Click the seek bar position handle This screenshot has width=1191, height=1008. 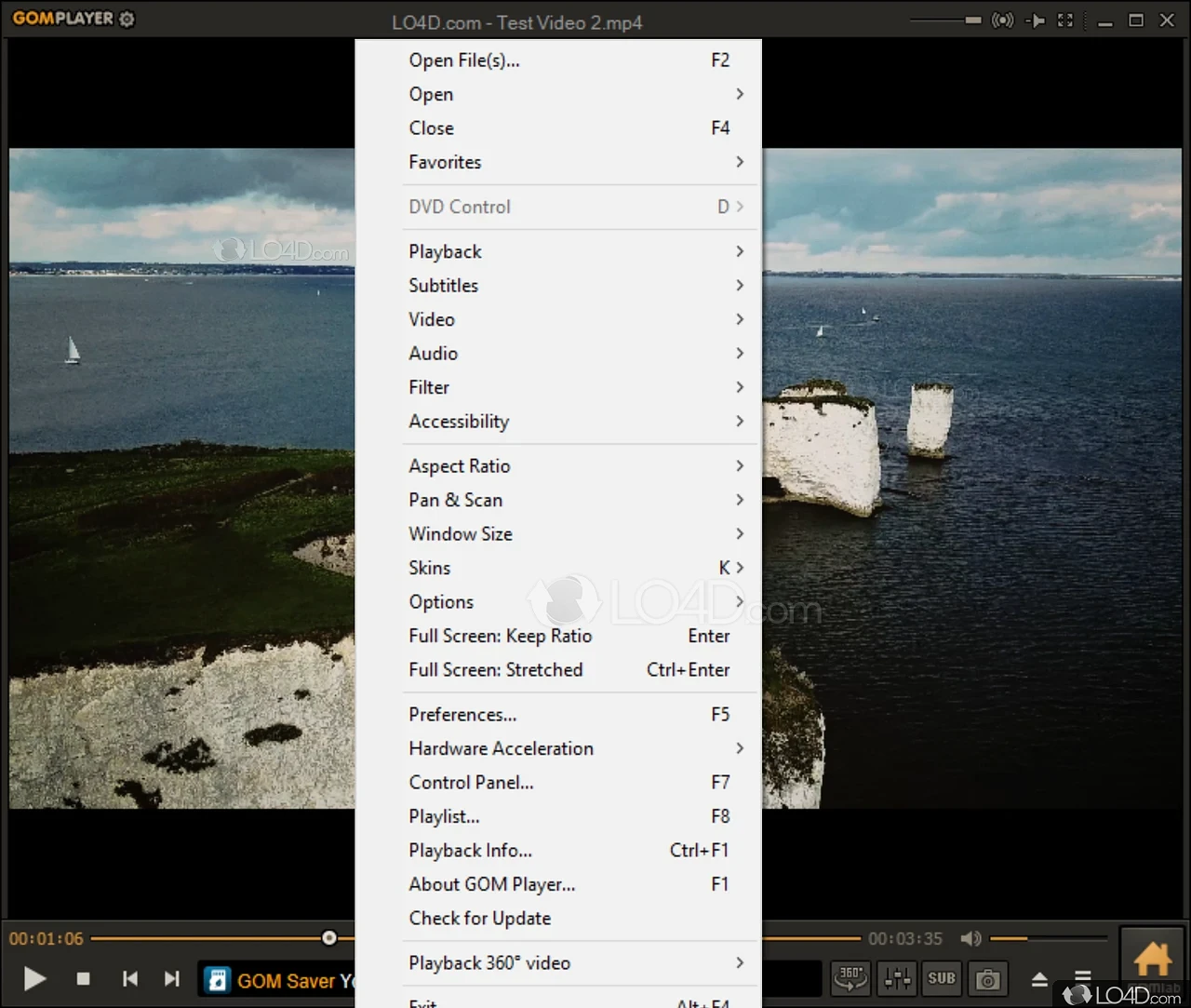pyautogui.click(x=329, y=938)
